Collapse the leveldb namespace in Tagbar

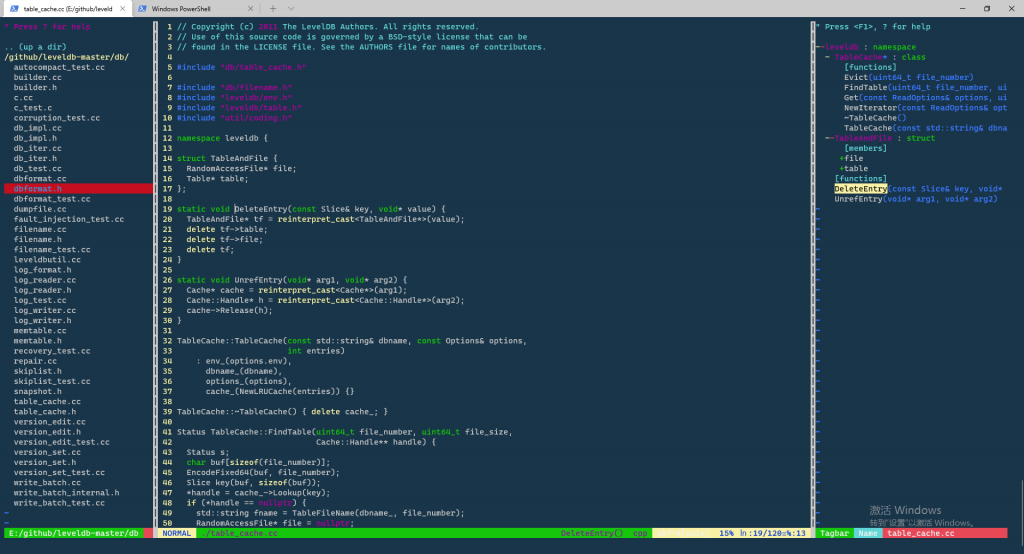pyautogui.click(x=820, y=47)
